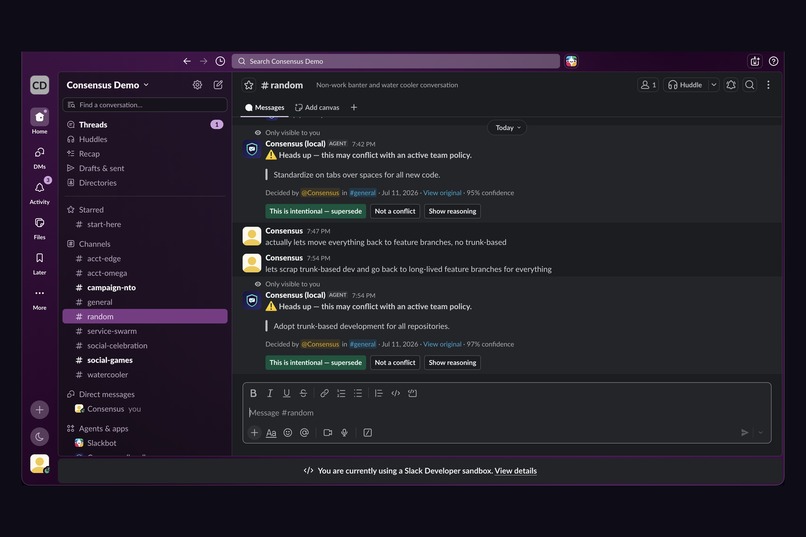Toggle the Aa formatting toolbar
This screenshot has width=806, height=537.
271,433
